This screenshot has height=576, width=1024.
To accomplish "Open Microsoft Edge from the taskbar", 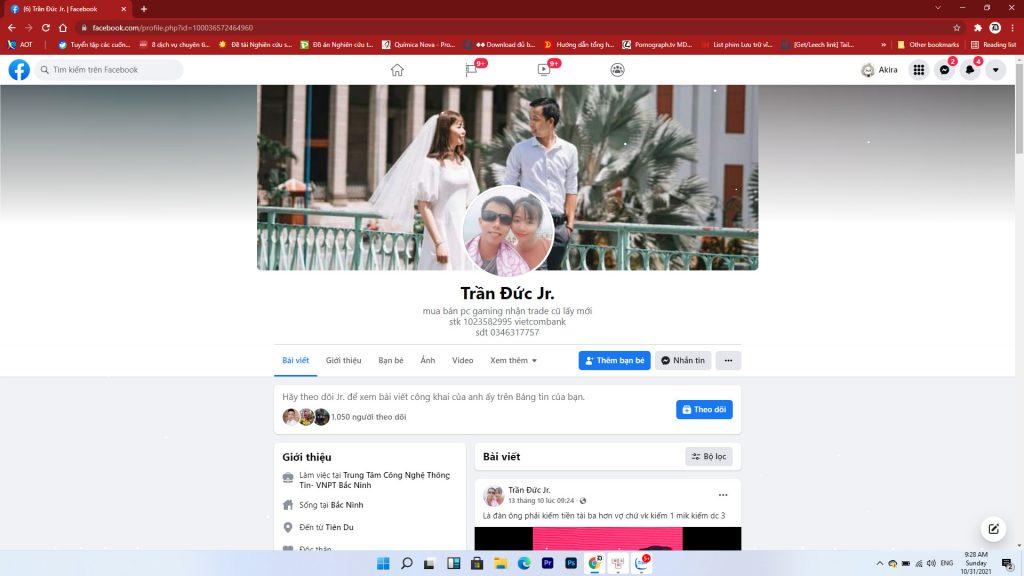I will 524,563.
